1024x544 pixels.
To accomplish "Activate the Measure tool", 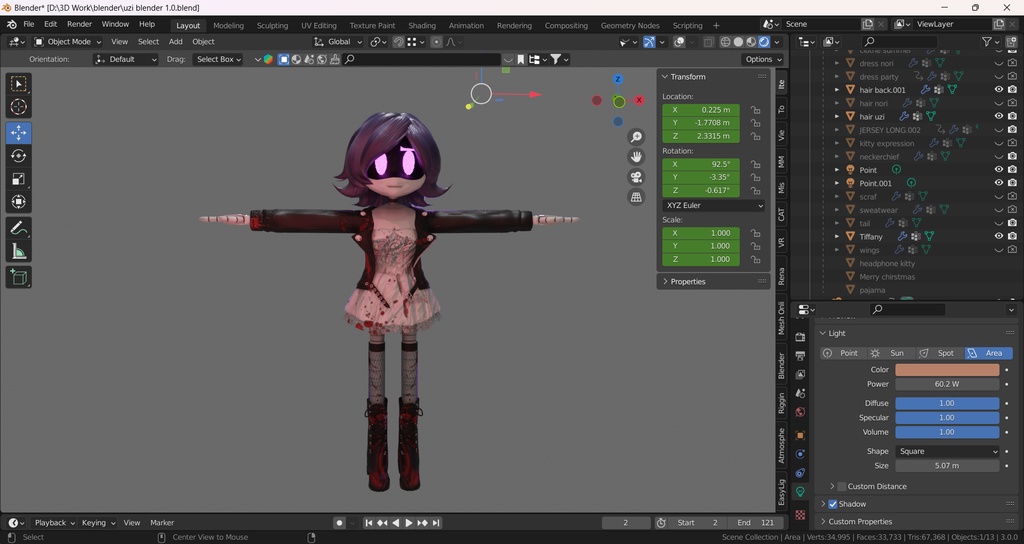I will click(x=18, y=251).
